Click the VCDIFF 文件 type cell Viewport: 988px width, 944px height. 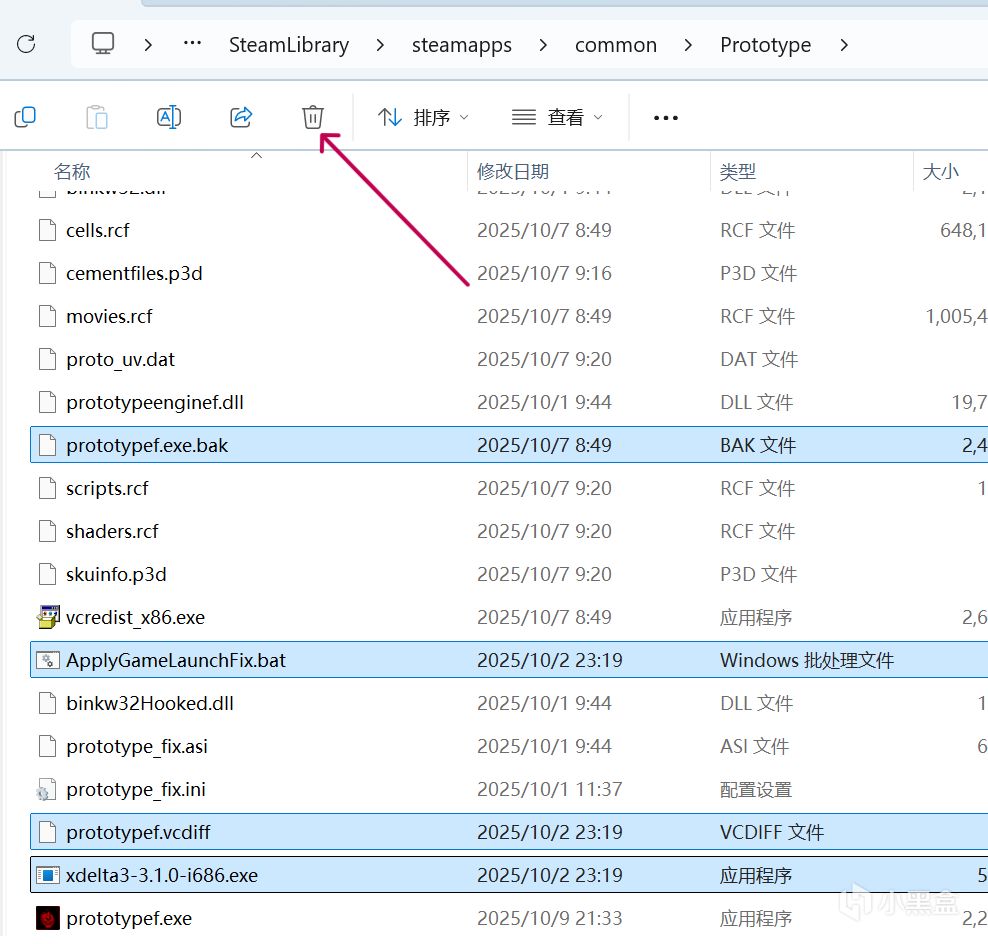tap(772, 832)
